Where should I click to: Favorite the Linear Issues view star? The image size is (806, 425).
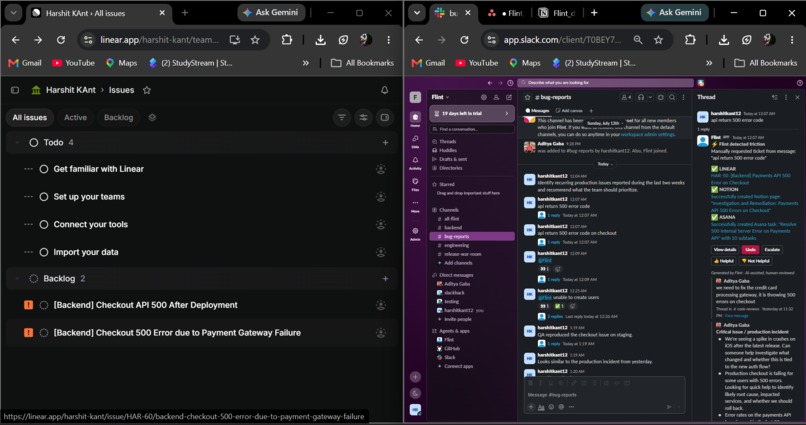[x=146, y=90]
